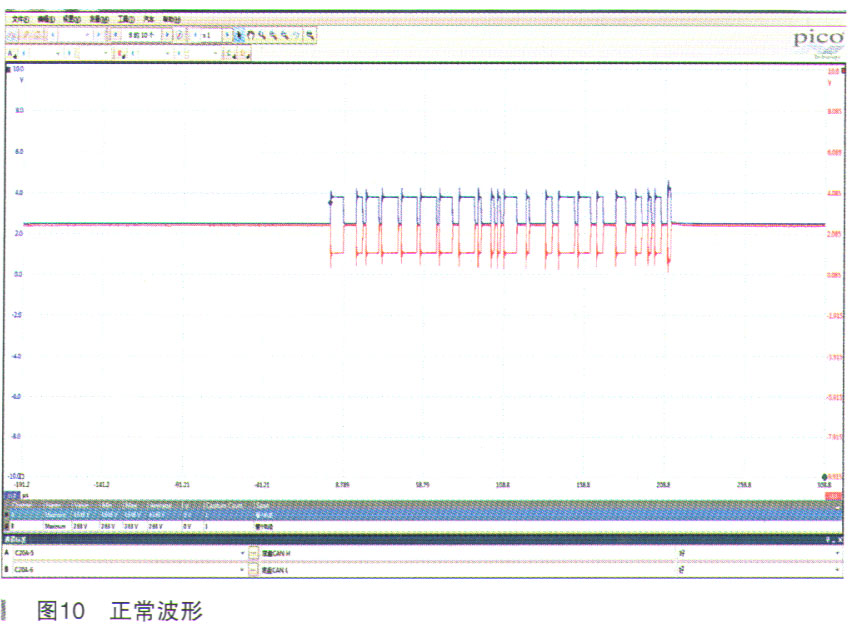Image resolution: width=852 pixels, height=631 pixels.
Task: Open the Help menu (帮助)
Action: pyautogui.click(x=172, y=20)
